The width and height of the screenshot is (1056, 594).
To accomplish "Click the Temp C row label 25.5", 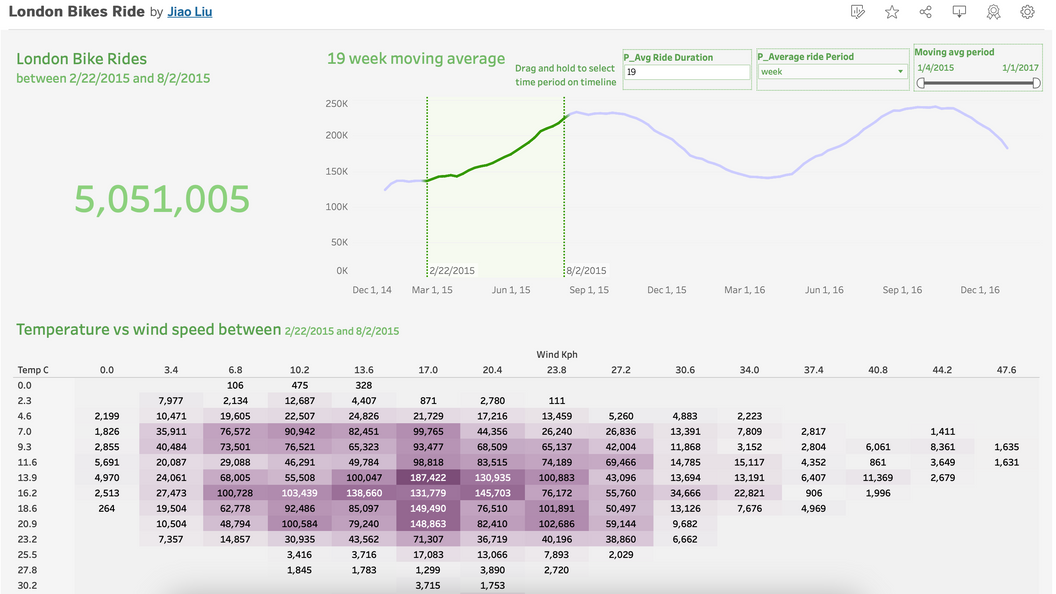I will pyautogui.click(x=27, y=555).
